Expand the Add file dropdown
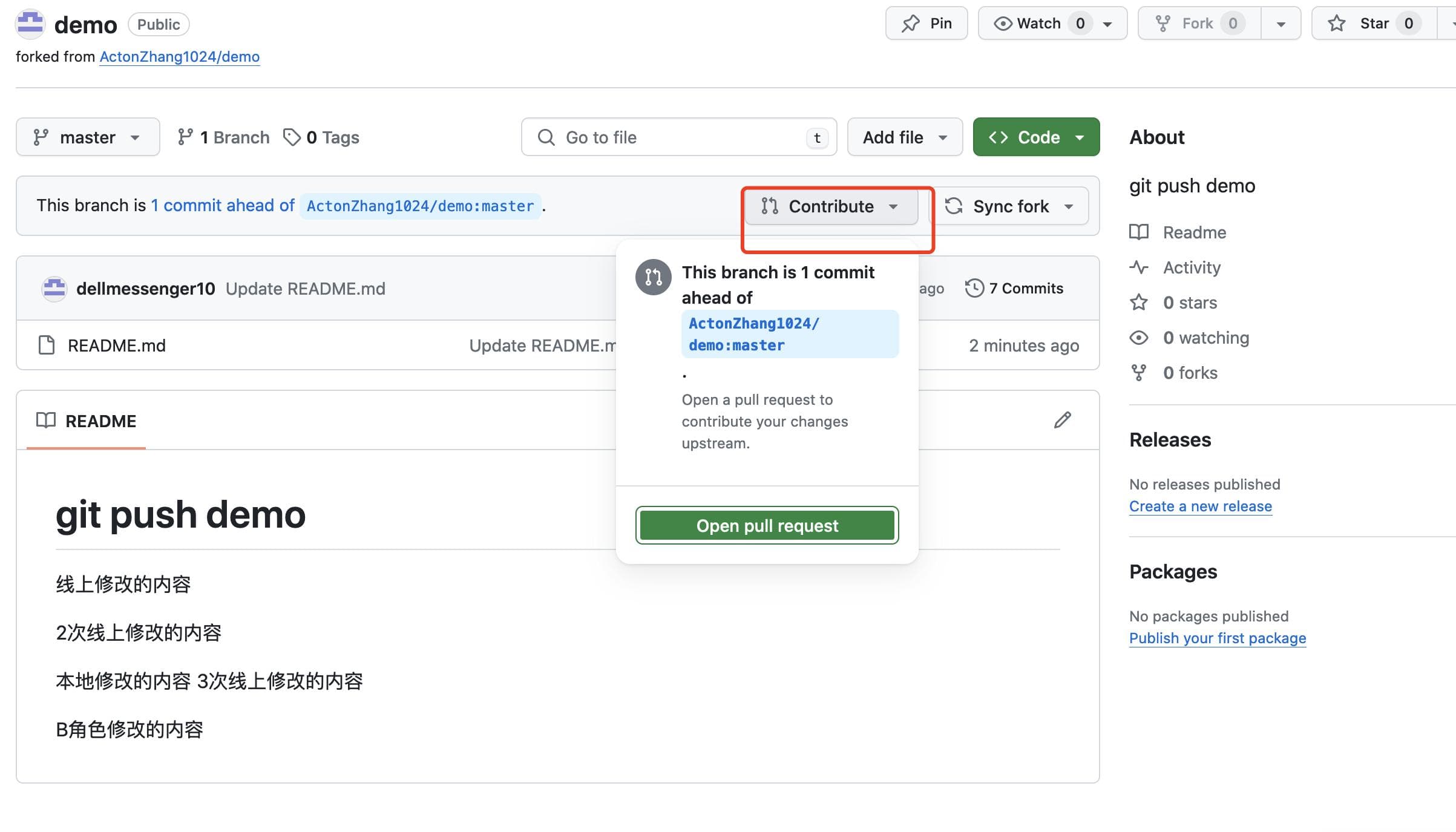The height and width of the screenshot is (832, 1456). pyautogui.click(x=905, y=137)
